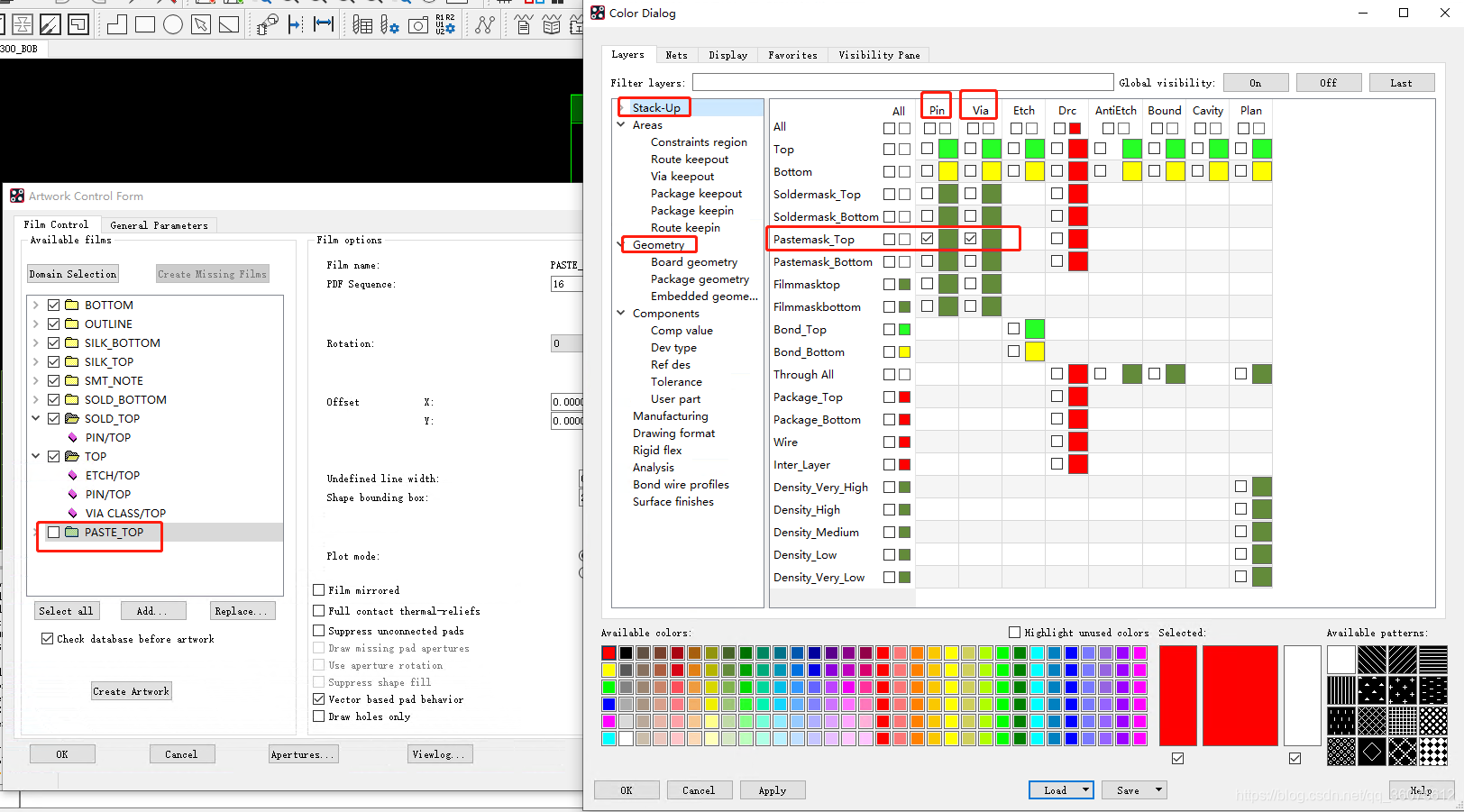
Task: Click the Filter layers input field
Action: [x=902, y=83]
